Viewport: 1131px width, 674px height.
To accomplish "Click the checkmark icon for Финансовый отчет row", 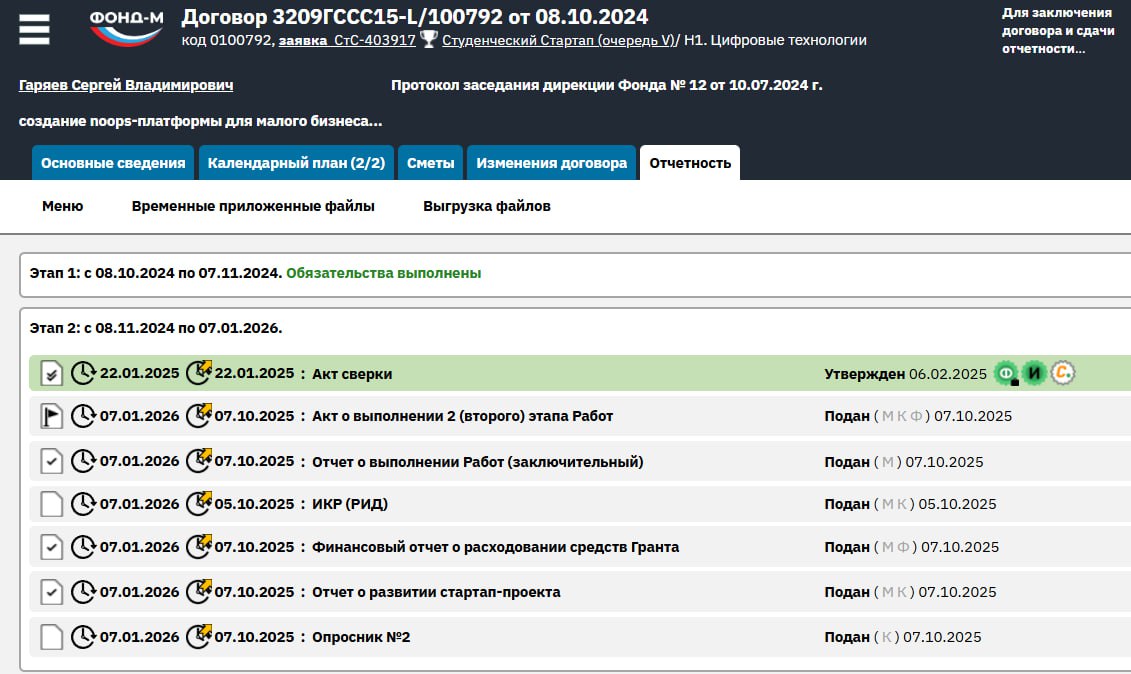I will point(51,547).
